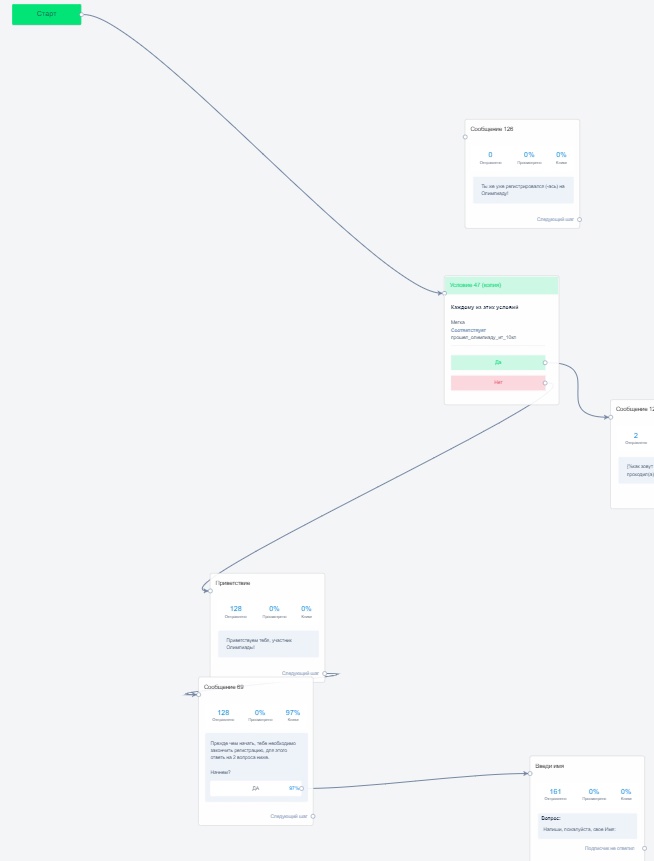Click the input port of the Условие 47 node
Image resolution: width=654 pixels, height=861 pixels.
coord(444,293)
